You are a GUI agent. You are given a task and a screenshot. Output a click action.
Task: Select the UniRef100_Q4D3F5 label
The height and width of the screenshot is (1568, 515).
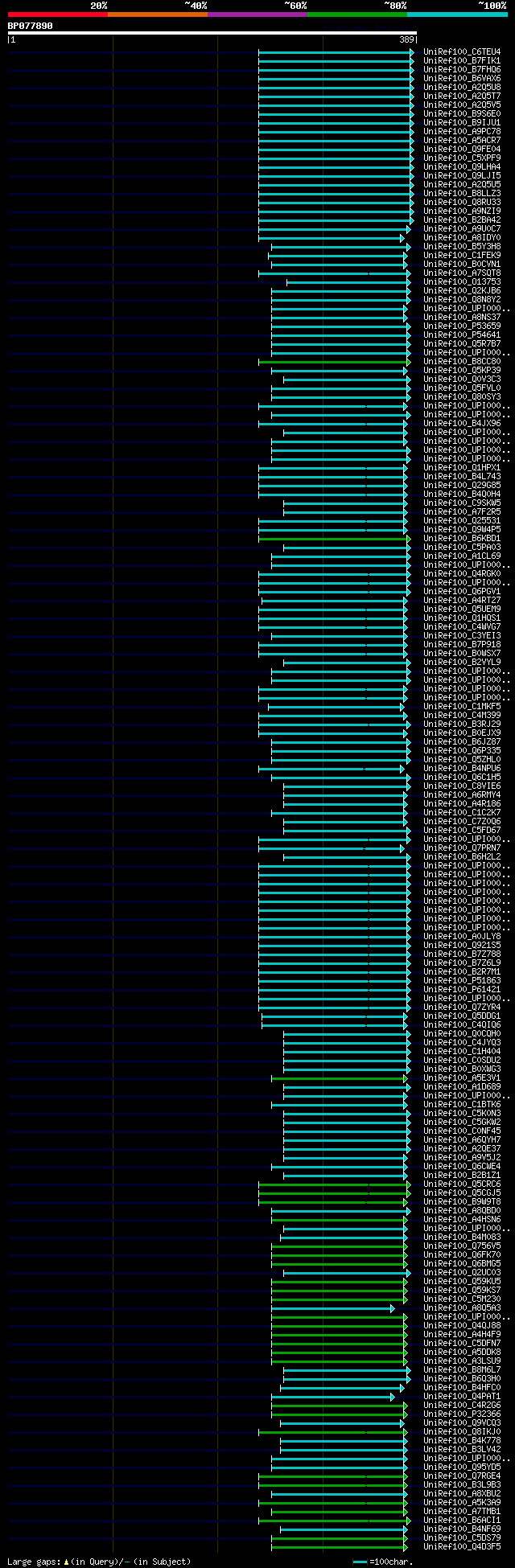coord(462,1547)
